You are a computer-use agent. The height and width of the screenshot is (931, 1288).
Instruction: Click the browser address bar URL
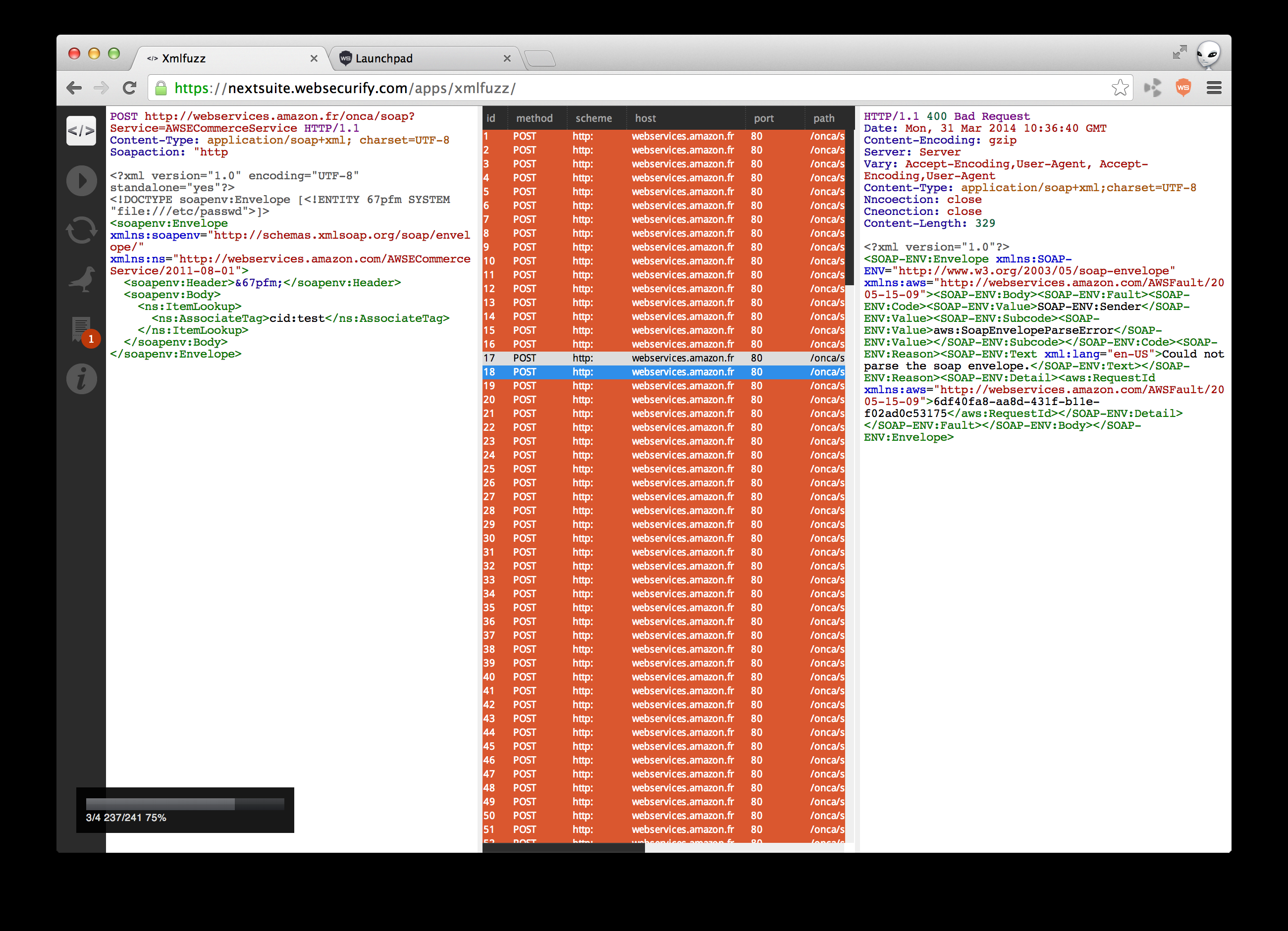click(x=344, y=88)
